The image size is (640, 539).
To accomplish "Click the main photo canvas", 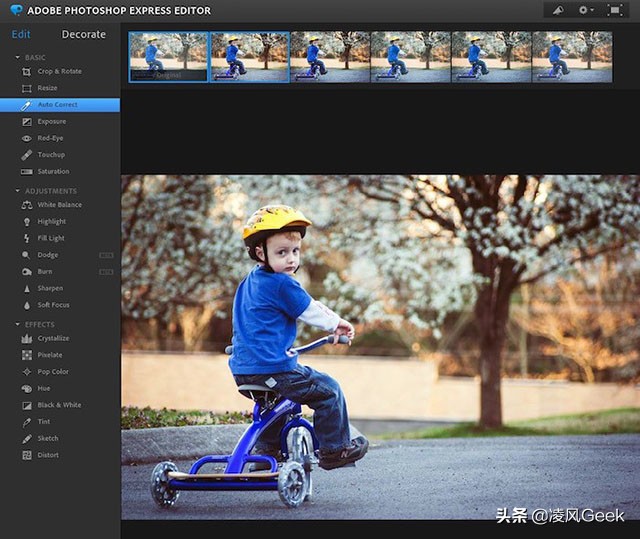I will 380,347.
